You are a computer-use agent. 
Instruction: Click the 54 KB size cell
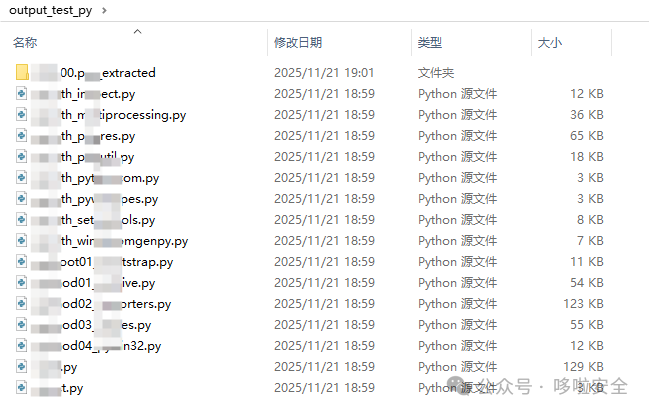point(587,283)
